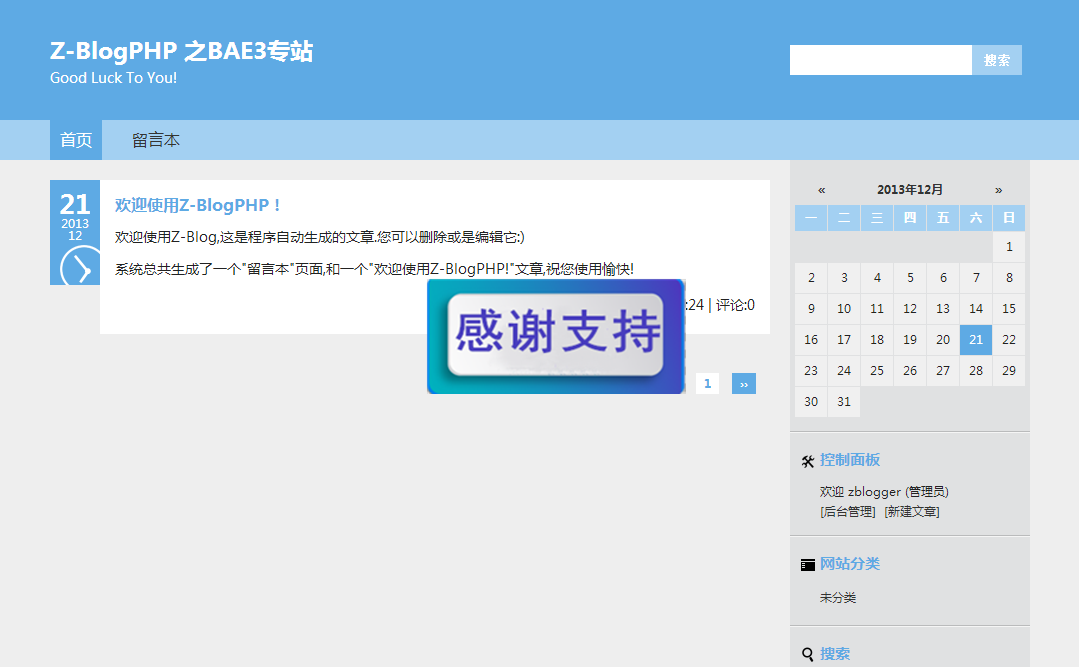Click the Good Luck To You! subtitle
Image resolution: width=1079 pixels, height=667 pixels.
[x=114, y=78]
